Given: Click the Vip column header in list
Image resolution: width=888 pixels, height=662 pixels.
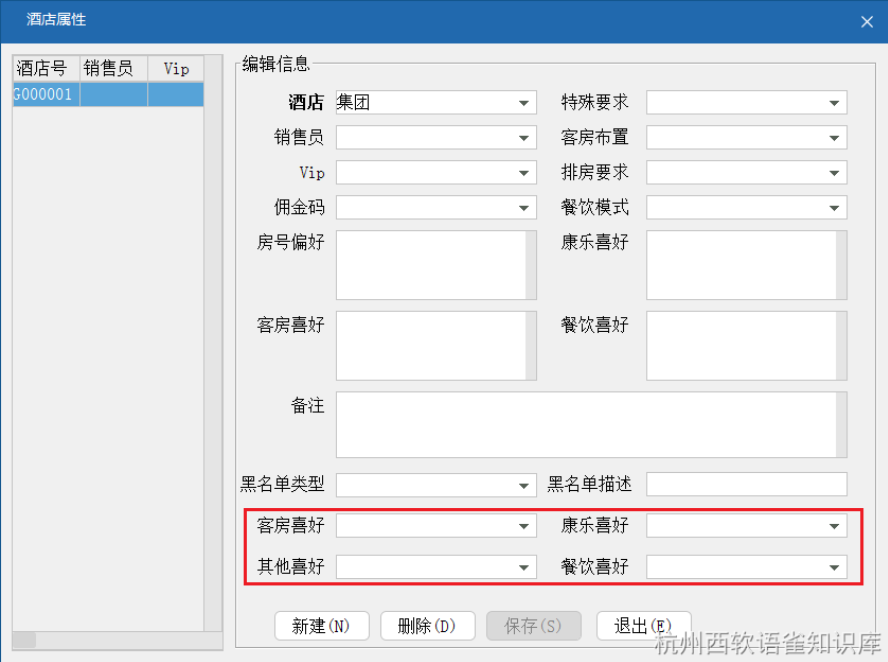Looking at the screenshot, I should 176,69.
